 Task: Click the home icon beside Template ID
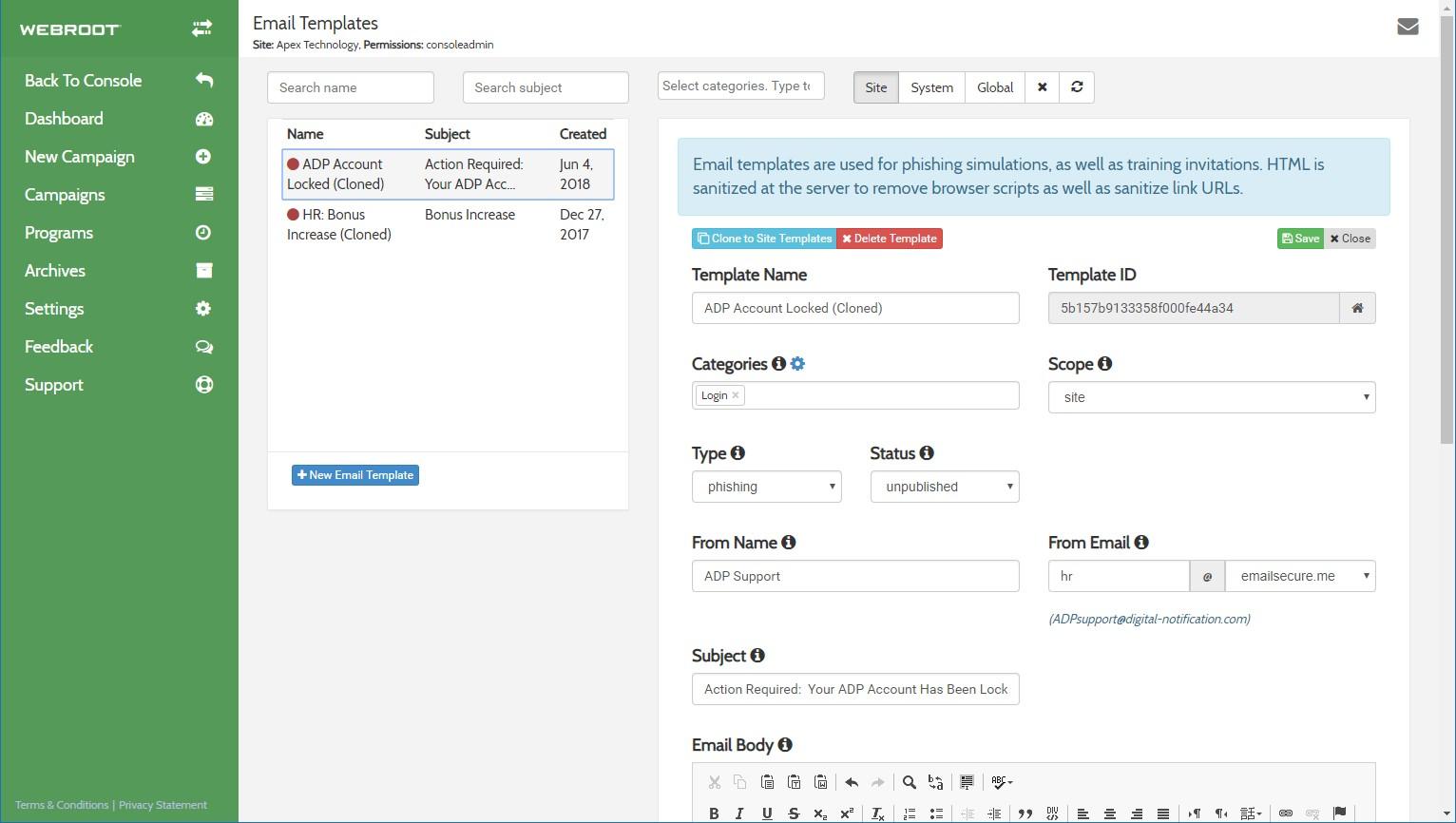pyautogui.click(x=1357, y=308)
